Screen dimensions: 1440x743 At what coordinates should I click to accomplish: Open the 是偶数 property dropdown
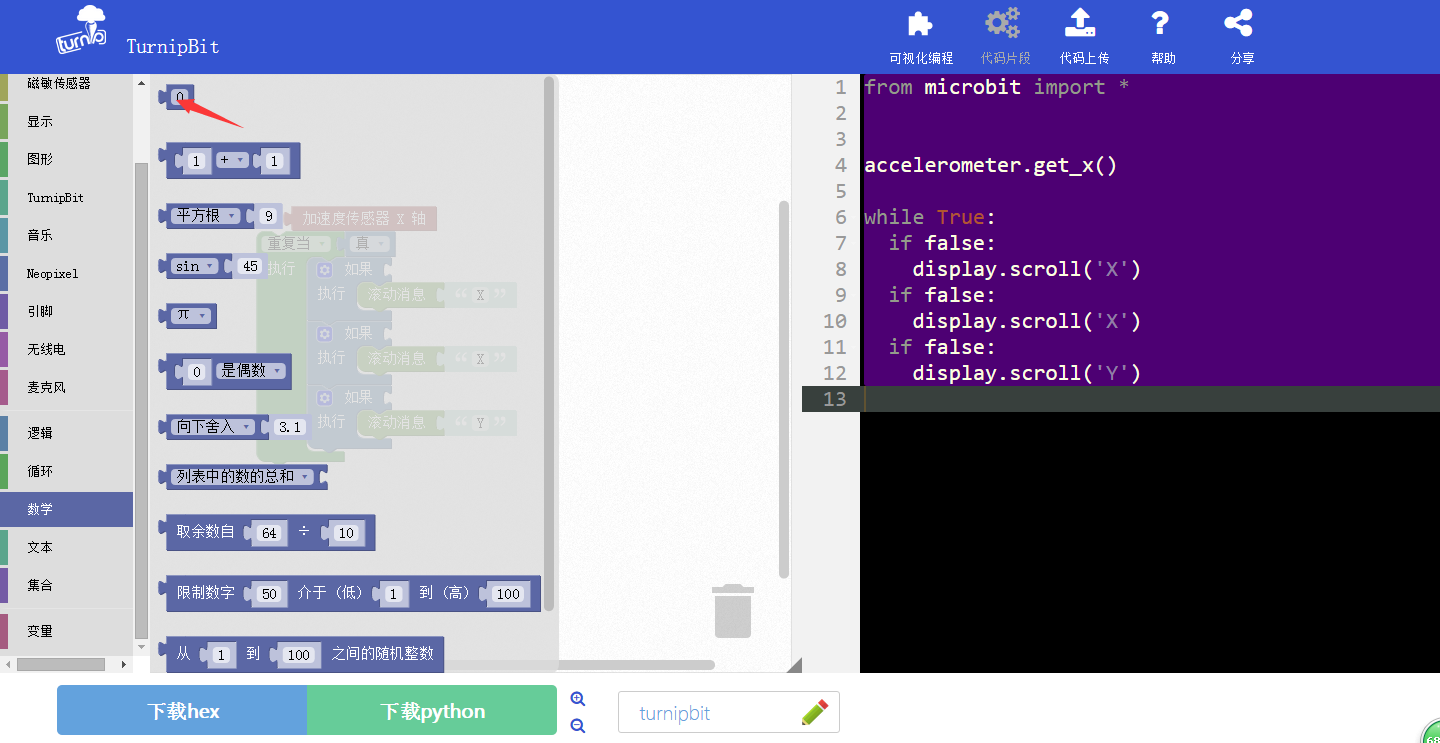click(251, 371)
